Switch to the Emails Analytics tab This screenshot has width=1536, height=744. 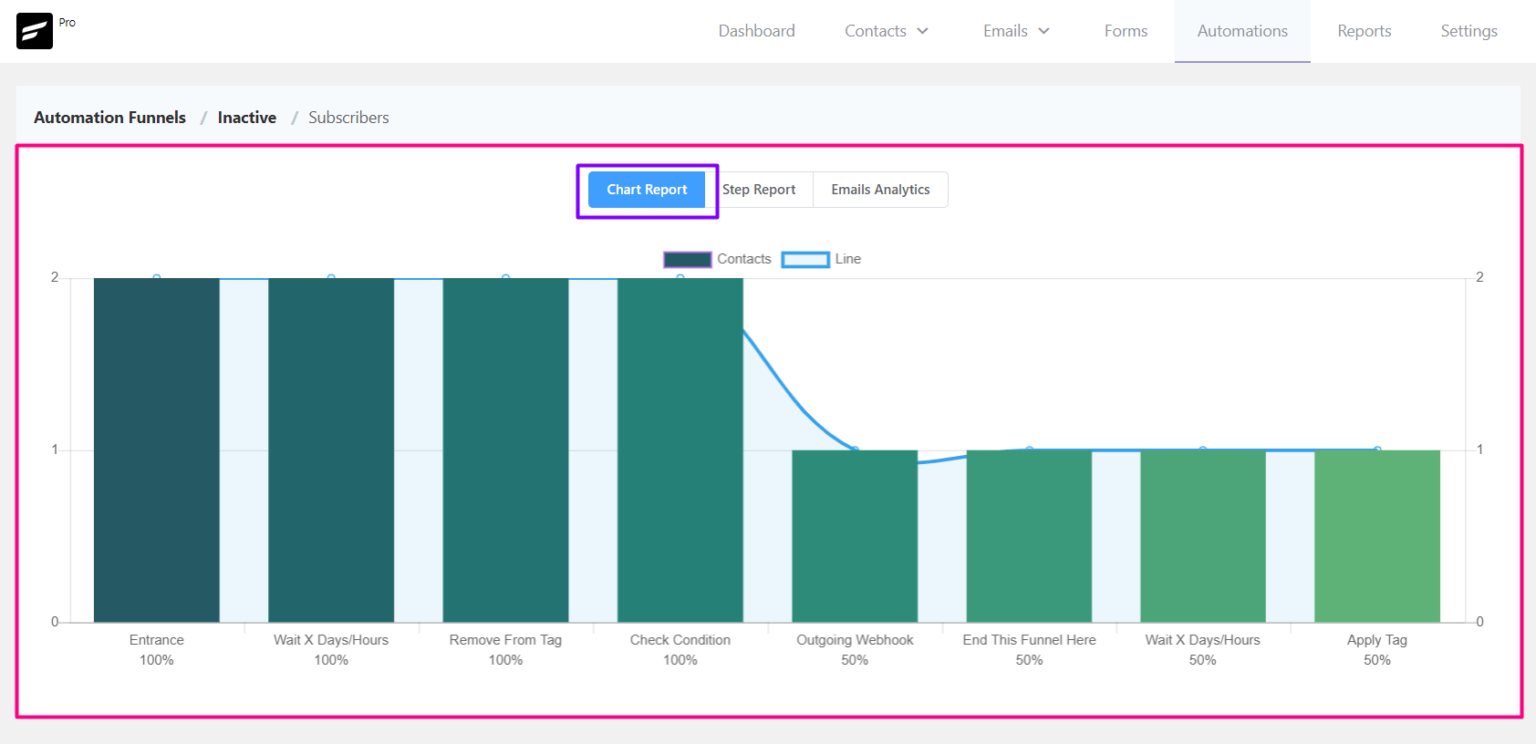point(880,190)
